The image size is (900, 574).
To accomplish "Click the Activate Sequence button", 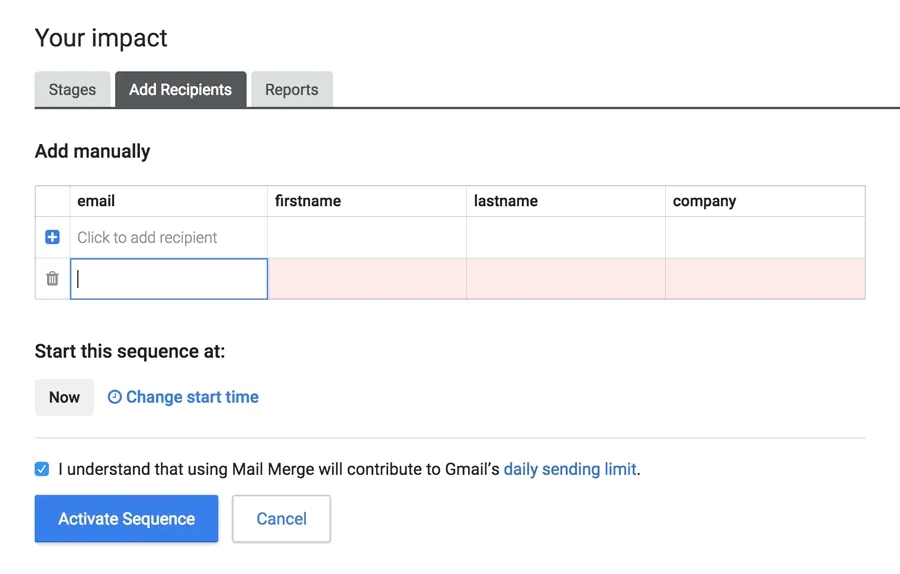I will click(x=126, y=519).
